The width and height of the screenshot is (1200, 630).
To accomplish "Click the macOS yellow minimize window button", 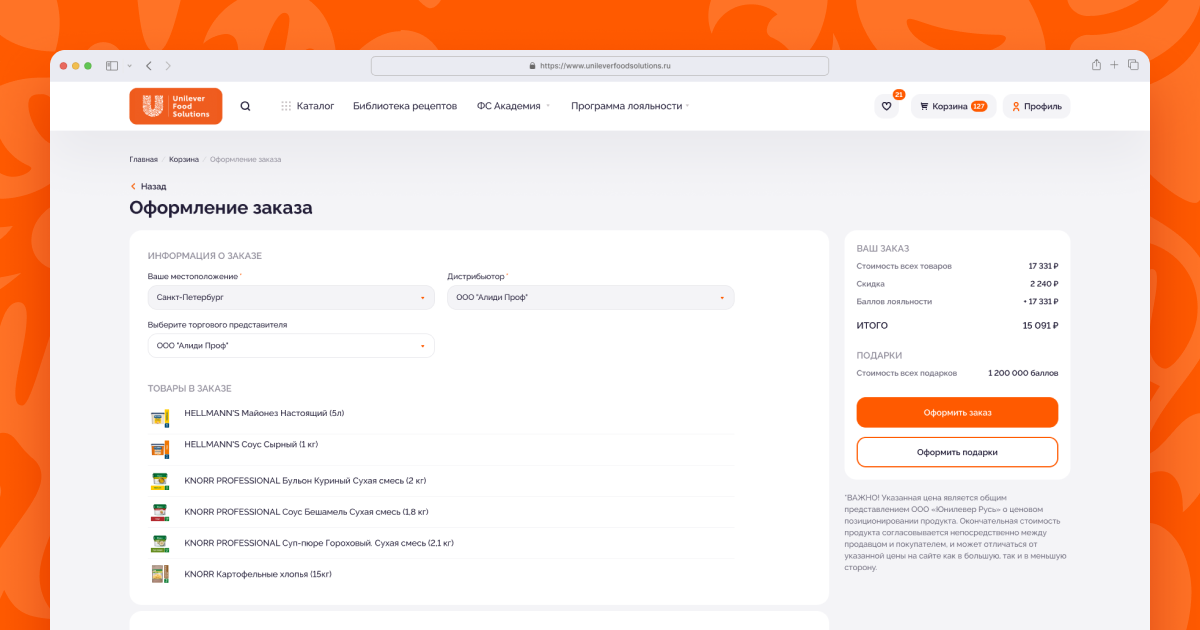I will (75, 66).
